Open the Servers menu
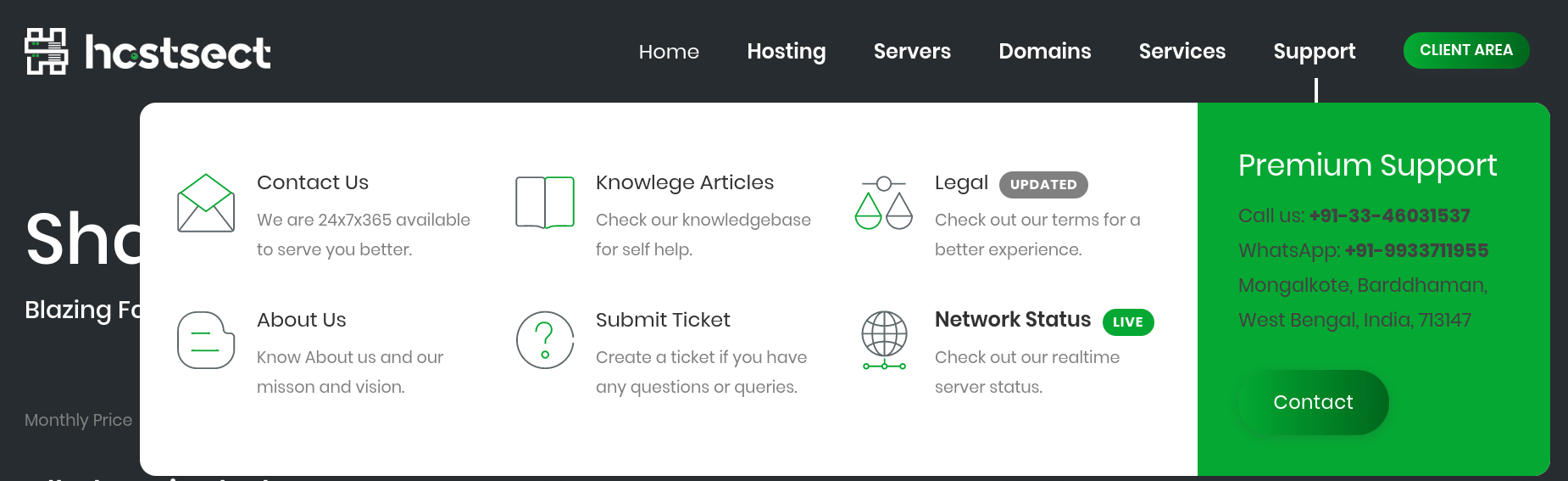 pyautogui.click(x=912, y=52)
